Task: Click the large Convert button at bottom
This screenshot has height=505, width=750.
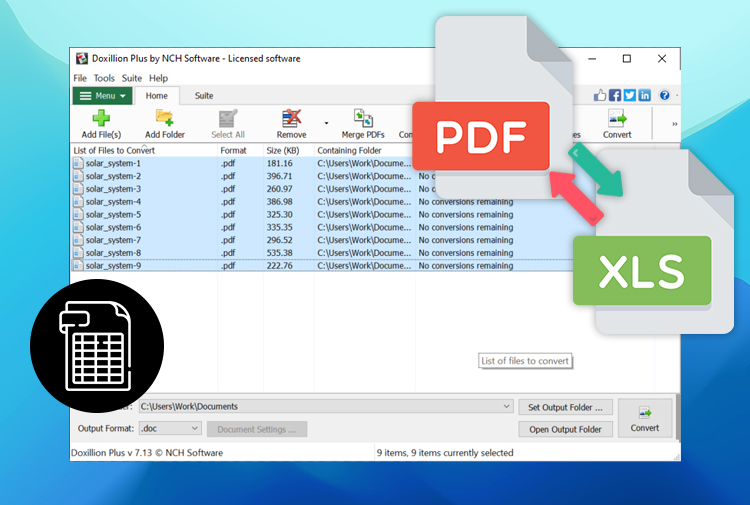Action: tap(645, 418)
